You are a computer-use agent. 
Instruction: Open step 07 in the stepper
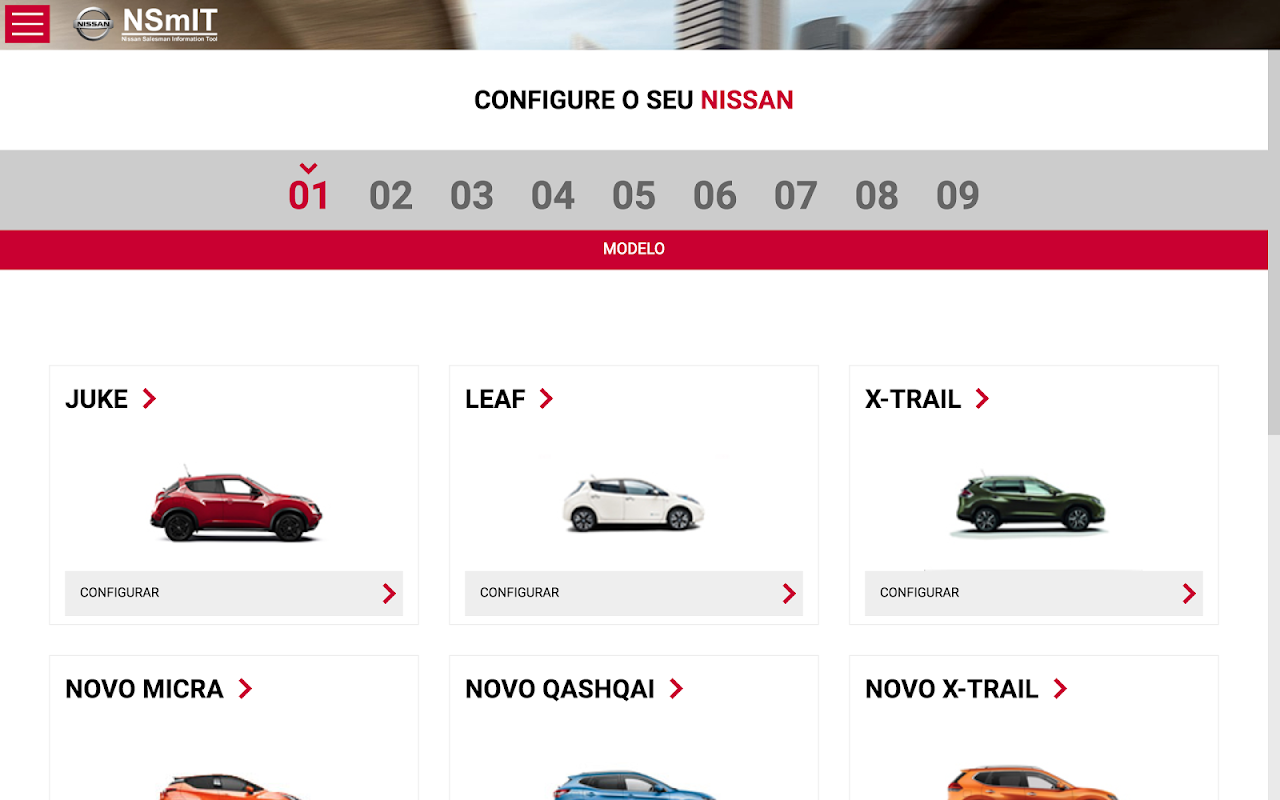click(796, 195)
